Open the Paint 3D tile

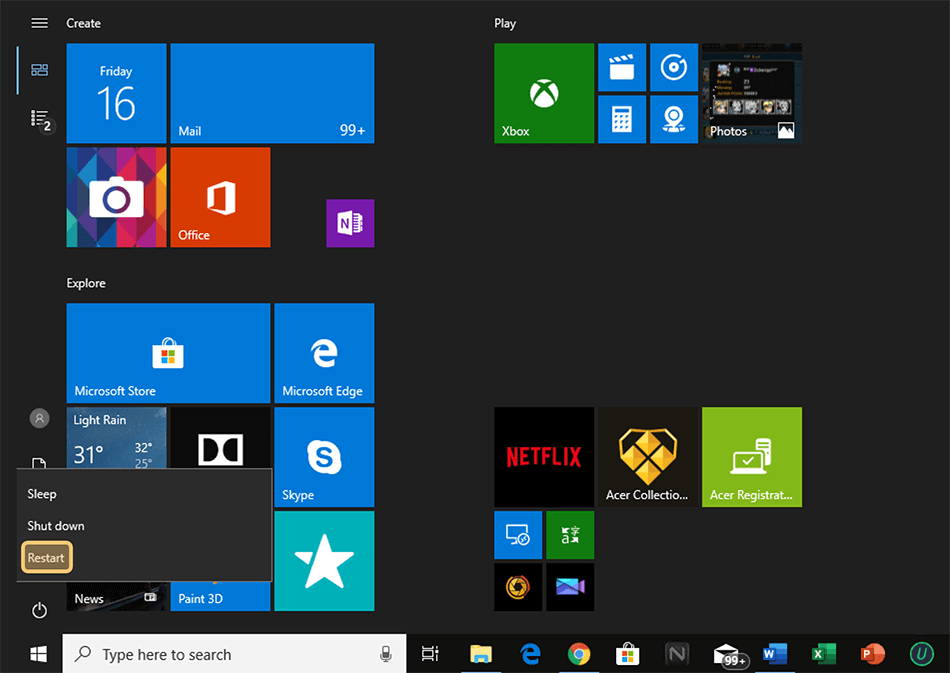(221, 597)
